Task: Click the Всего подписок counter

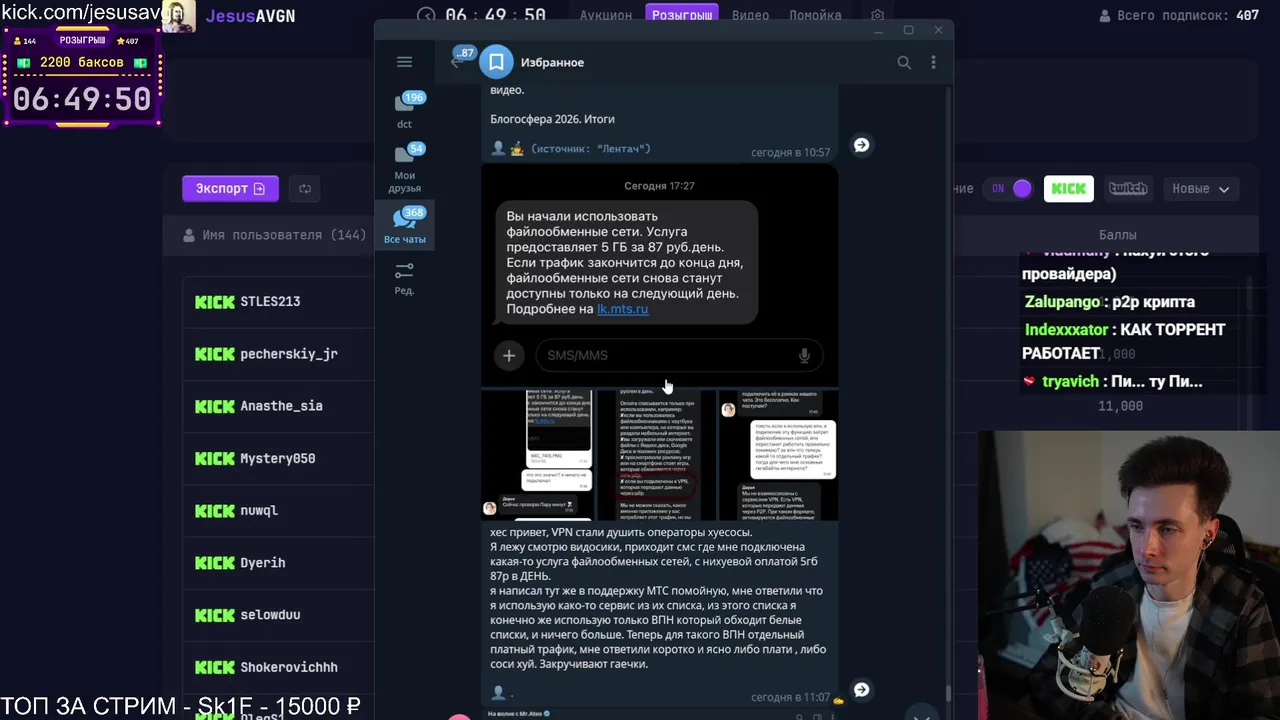Action: (x=1179, y=16)
